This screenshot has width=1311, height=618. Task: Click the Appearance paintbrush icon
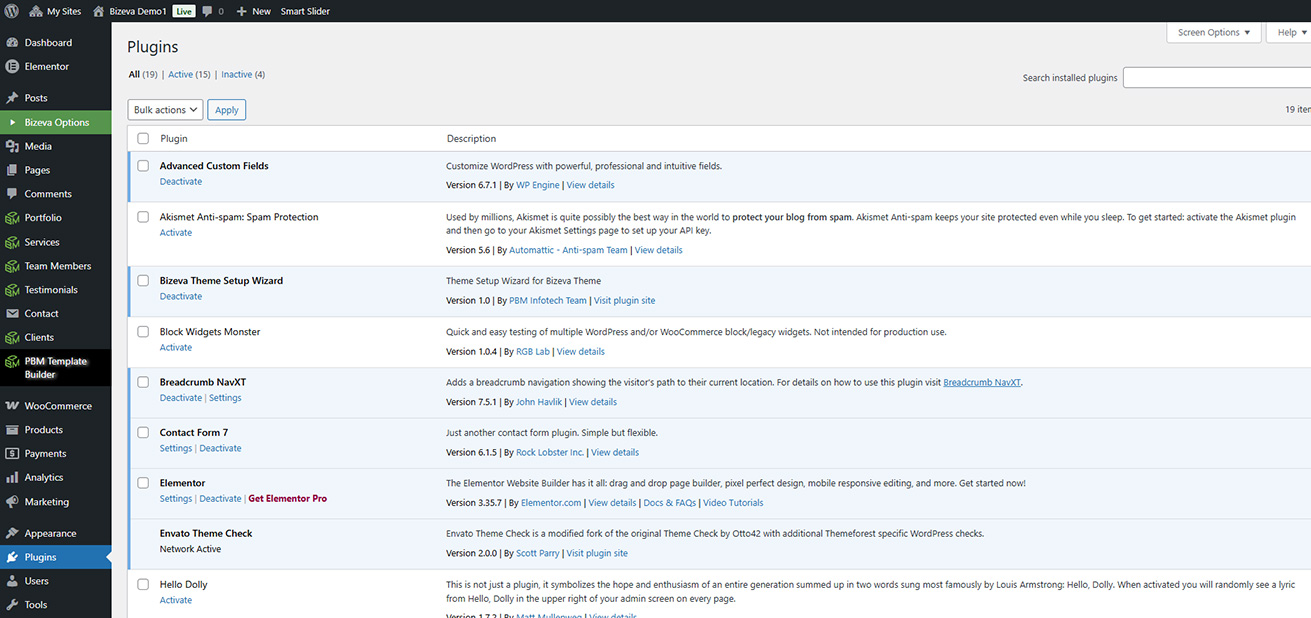12,534
